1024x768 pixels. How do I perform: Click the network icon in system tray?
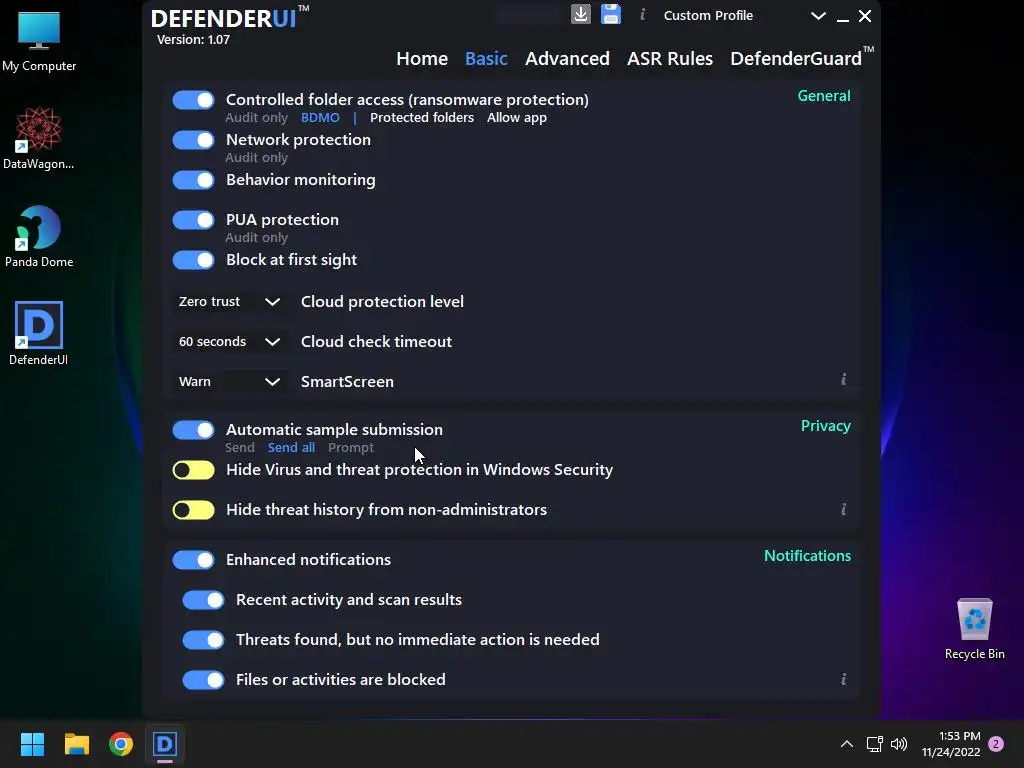click(874, 744)
